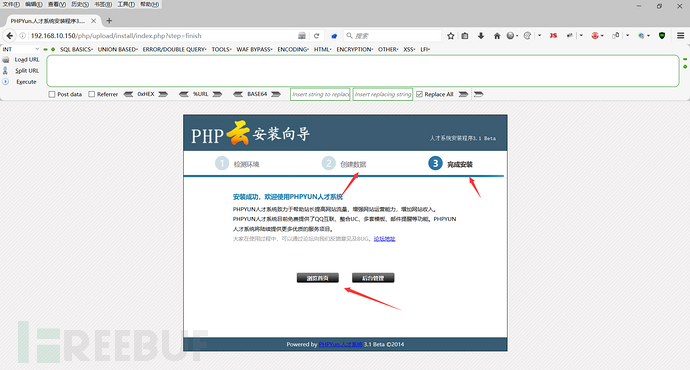Image resolution: width=690 pixels, height=370 pixels.
Task: Expand the ENCRYPTION menu
Action: [x=355, y=49]
